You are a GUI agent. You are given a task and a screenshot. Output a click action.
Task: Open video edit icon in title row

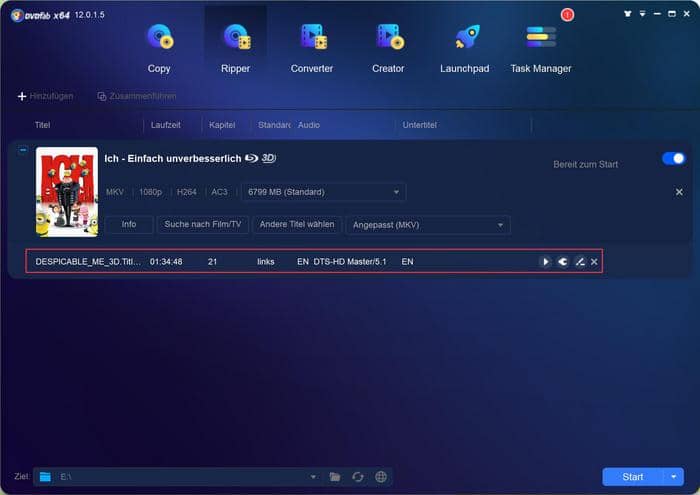579,262
